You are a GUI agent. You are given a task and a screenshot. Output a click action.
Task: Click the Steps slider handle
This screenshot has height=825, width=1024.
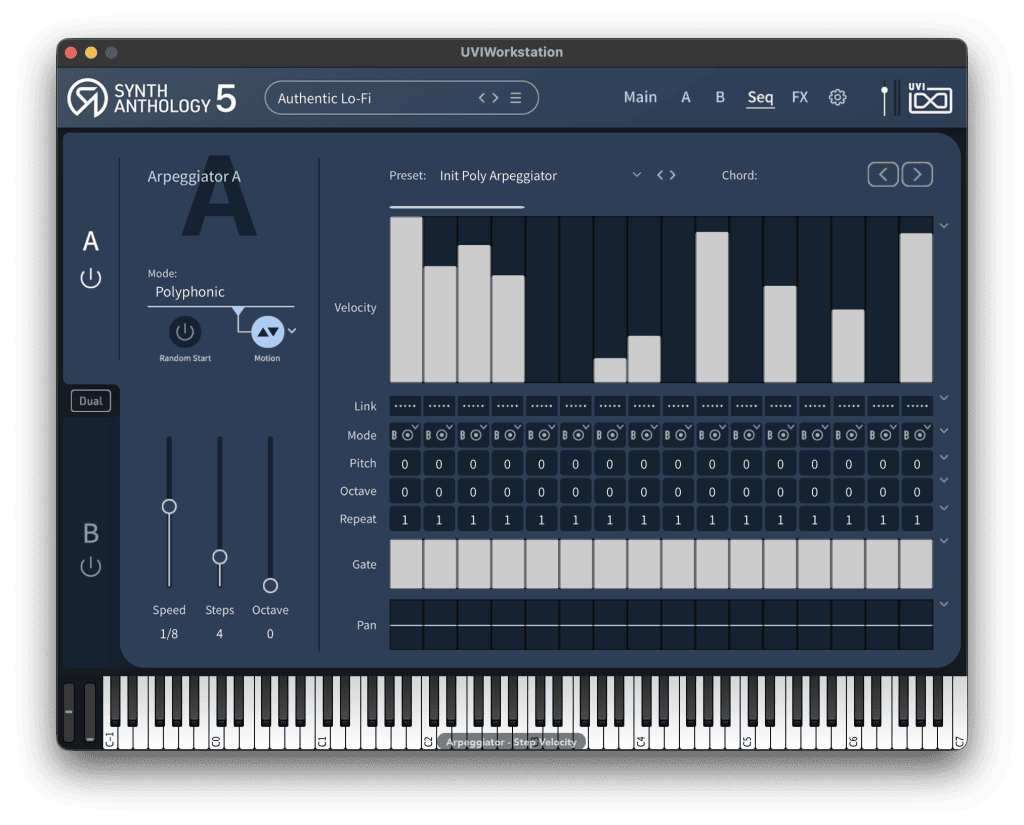coord(220,557)
